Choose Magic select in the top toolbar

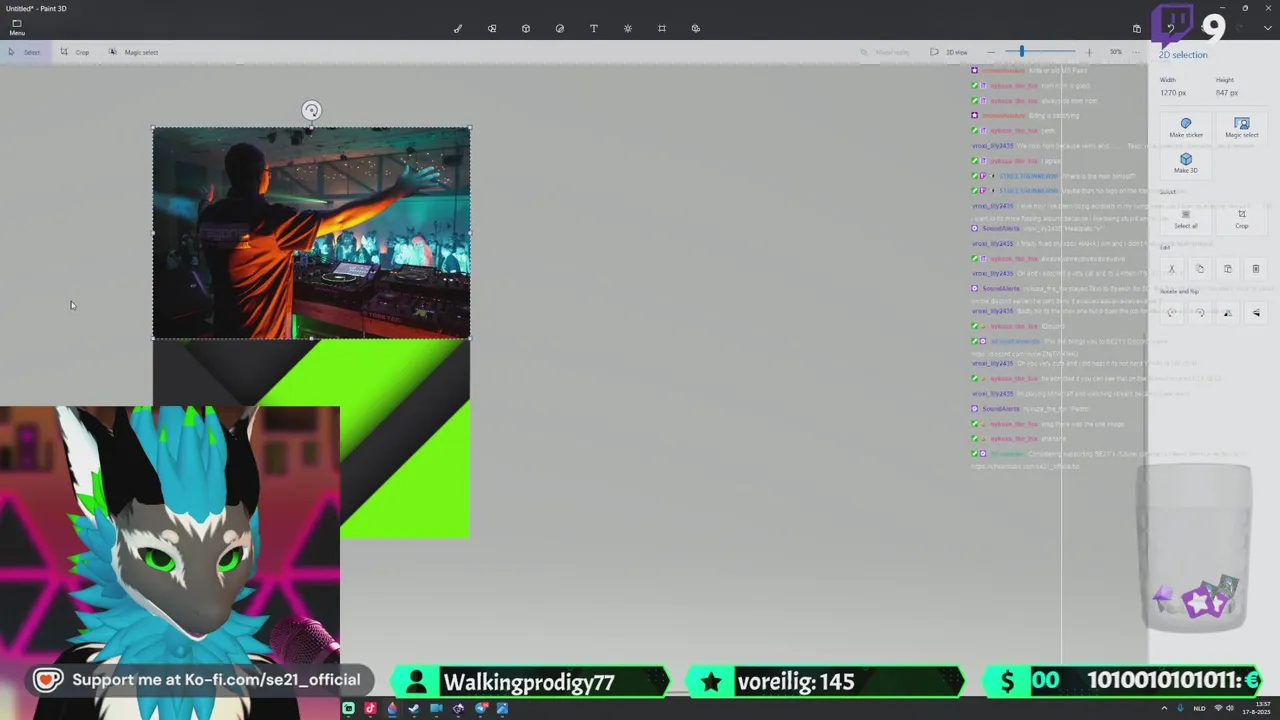click(134, 52)
